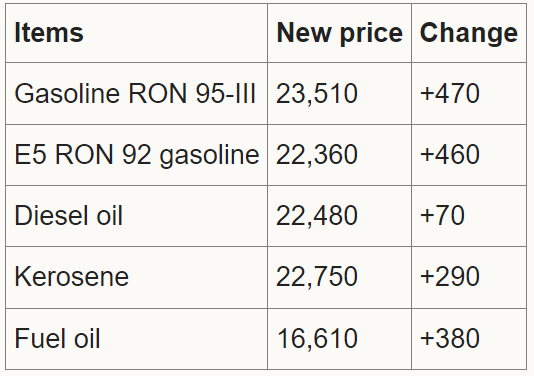This screenshot has width=534, height=376.
Task: Click the word gasoline in E5 row
Action: pyautogui.click(x=209, y=157)
